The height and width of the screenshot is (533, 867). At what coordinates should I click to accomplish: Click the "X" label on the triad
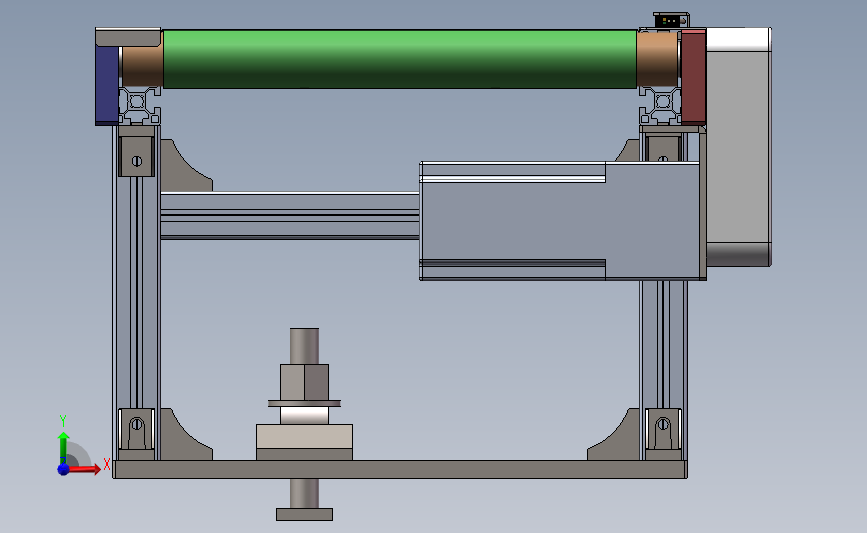click(x=107, y=464)
